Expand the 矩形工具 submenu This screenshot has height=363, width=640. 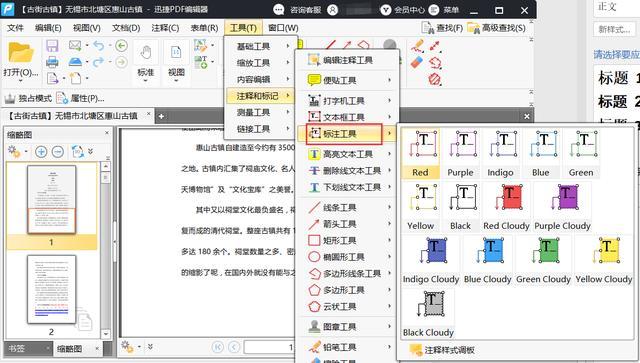[347, 241]
